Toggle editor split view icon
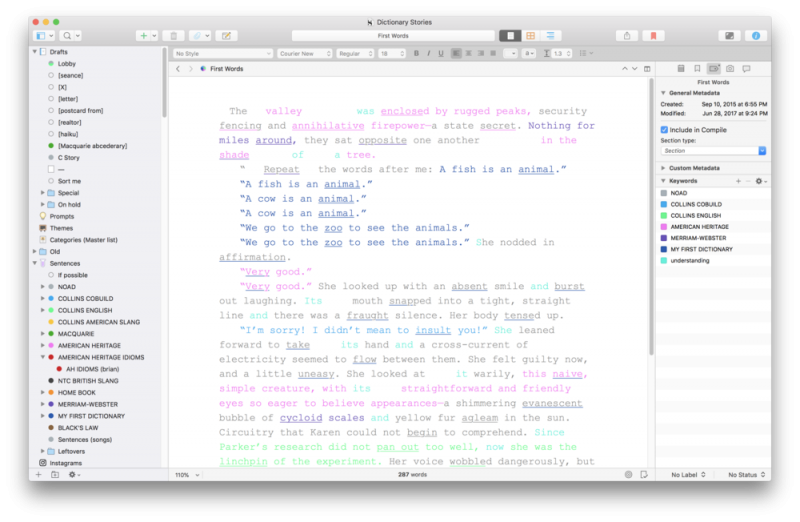 (647, 69)
